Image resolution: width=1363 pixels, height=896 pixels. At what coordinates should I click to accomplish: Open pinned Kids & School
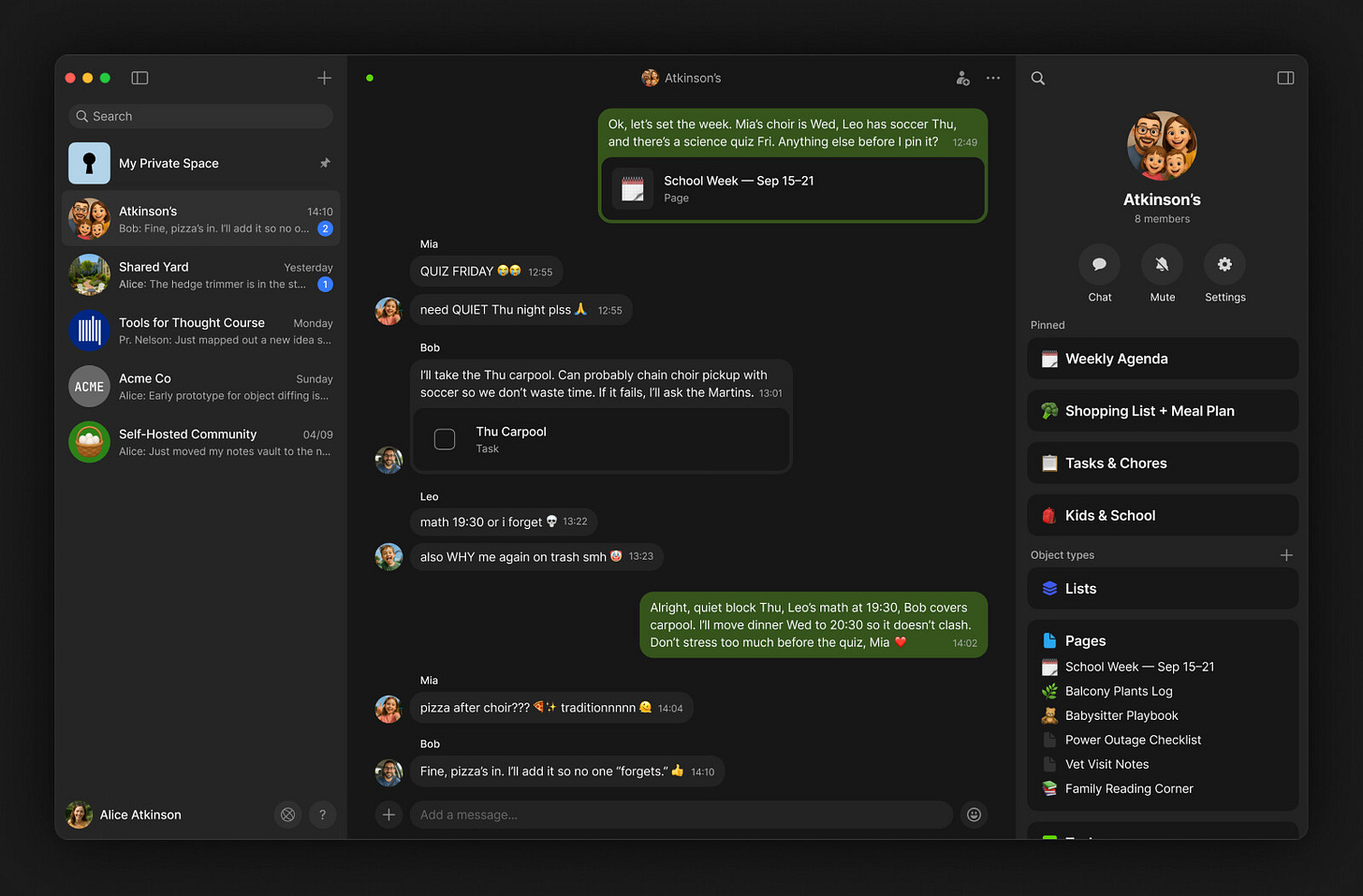[1163, 516]
